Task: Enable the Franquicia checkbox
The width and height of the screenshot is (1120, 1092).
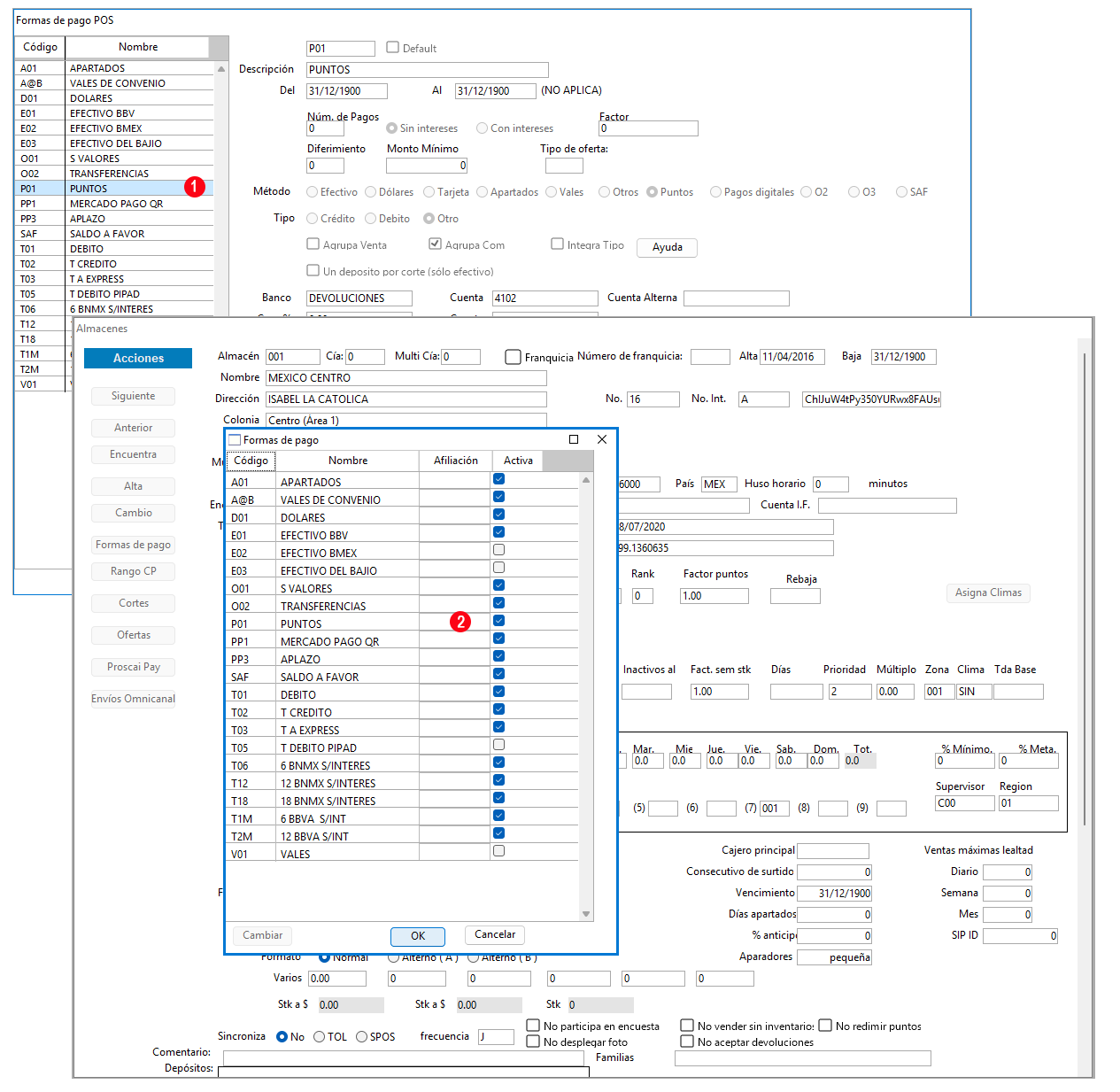Action: (x=513, y=357)
